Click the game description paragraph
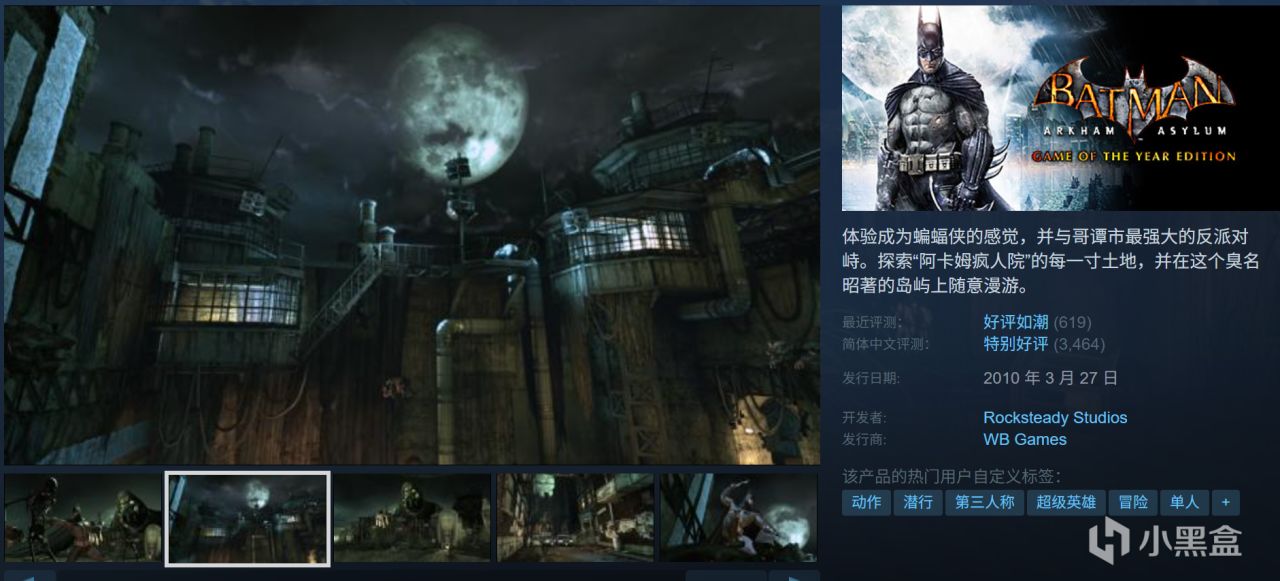The image size is (1280, 581). (x=1052, y=262)
